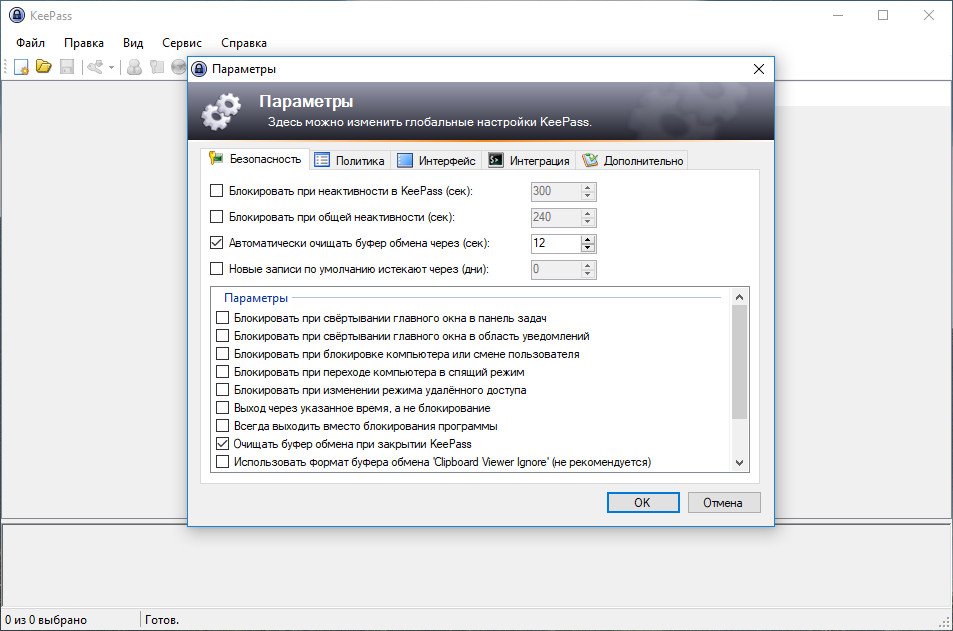Screen dimensions: 953x631
Task: Click the clipboard auto-clear field showing 12
Action: click(556, 244)
